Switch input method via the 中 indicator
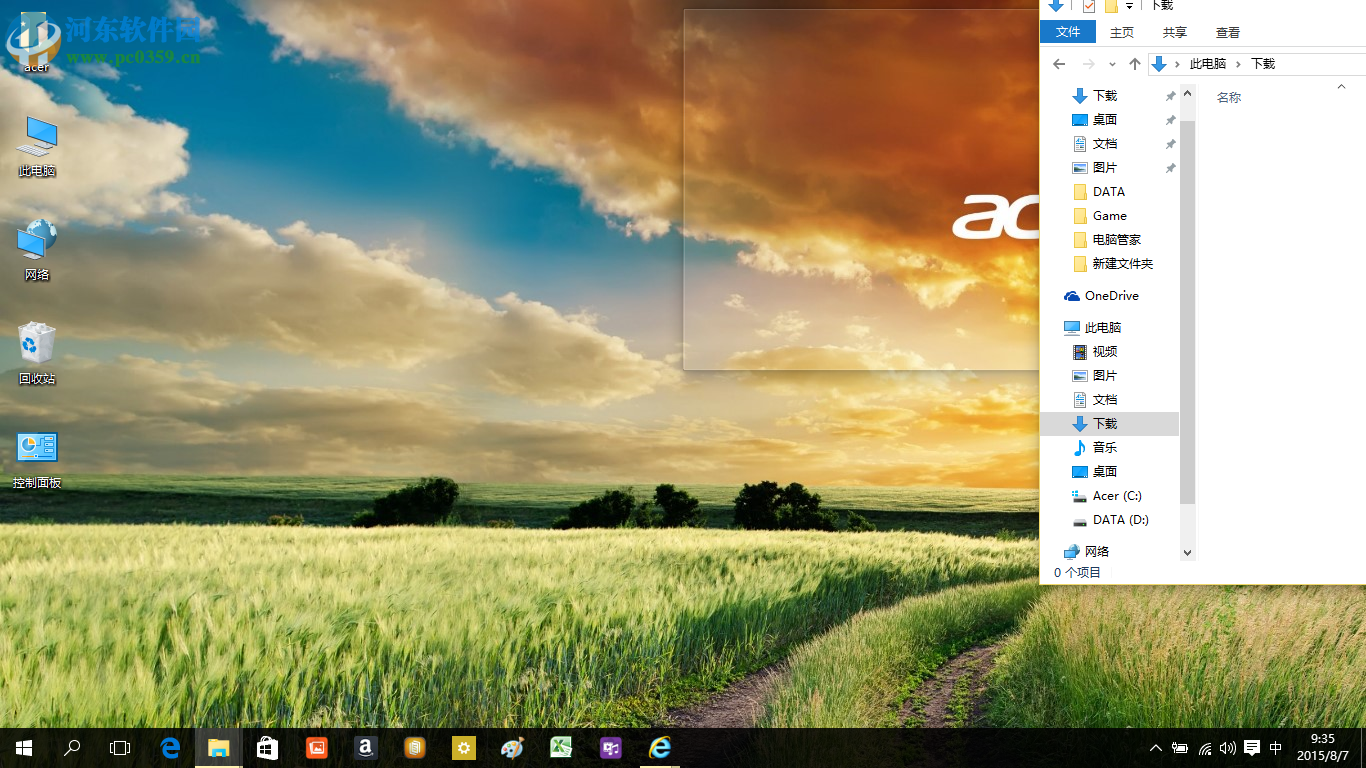1366x768 pixels. [1276, 747]
